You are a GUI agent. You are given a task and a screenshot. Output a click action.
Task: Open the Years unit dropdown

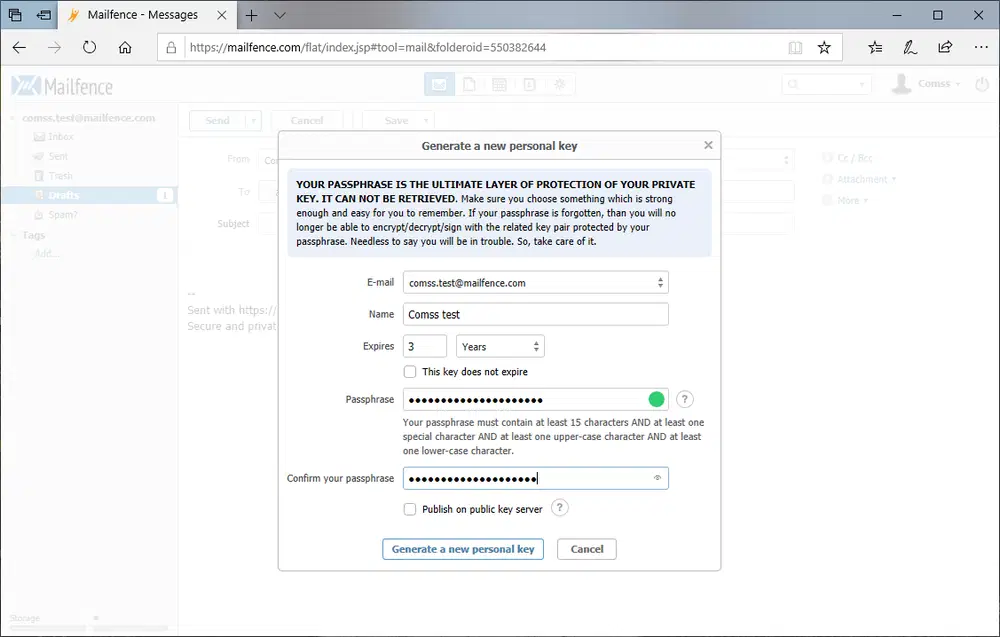500,346
